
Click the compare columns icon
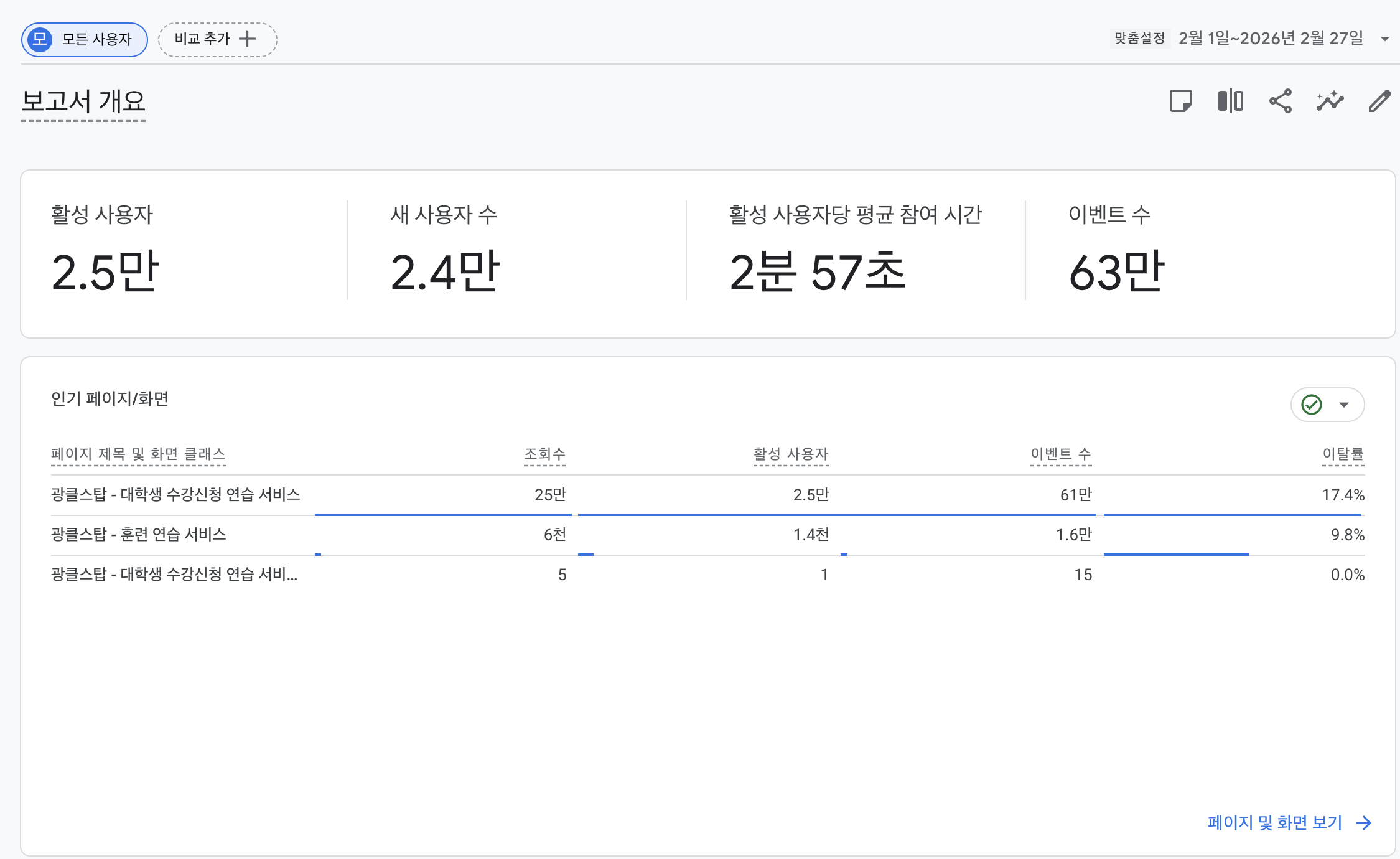point(1230,101)
